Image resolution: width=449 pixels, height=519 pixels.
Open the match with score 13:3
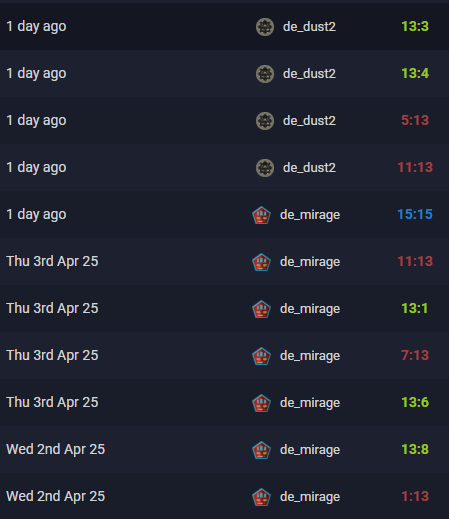coord(415,26)
